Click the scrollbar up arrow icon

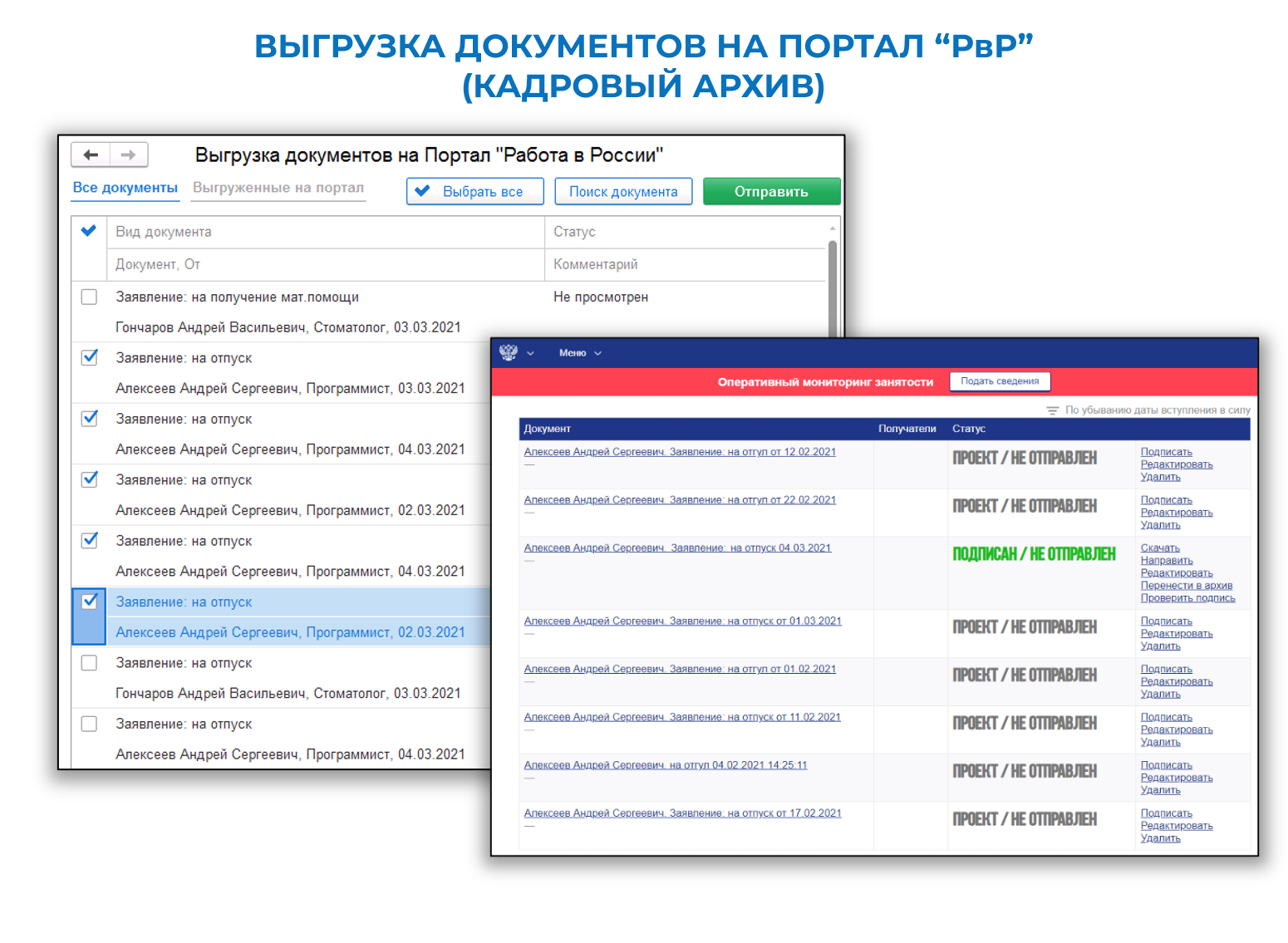click(x=832, y=228)
